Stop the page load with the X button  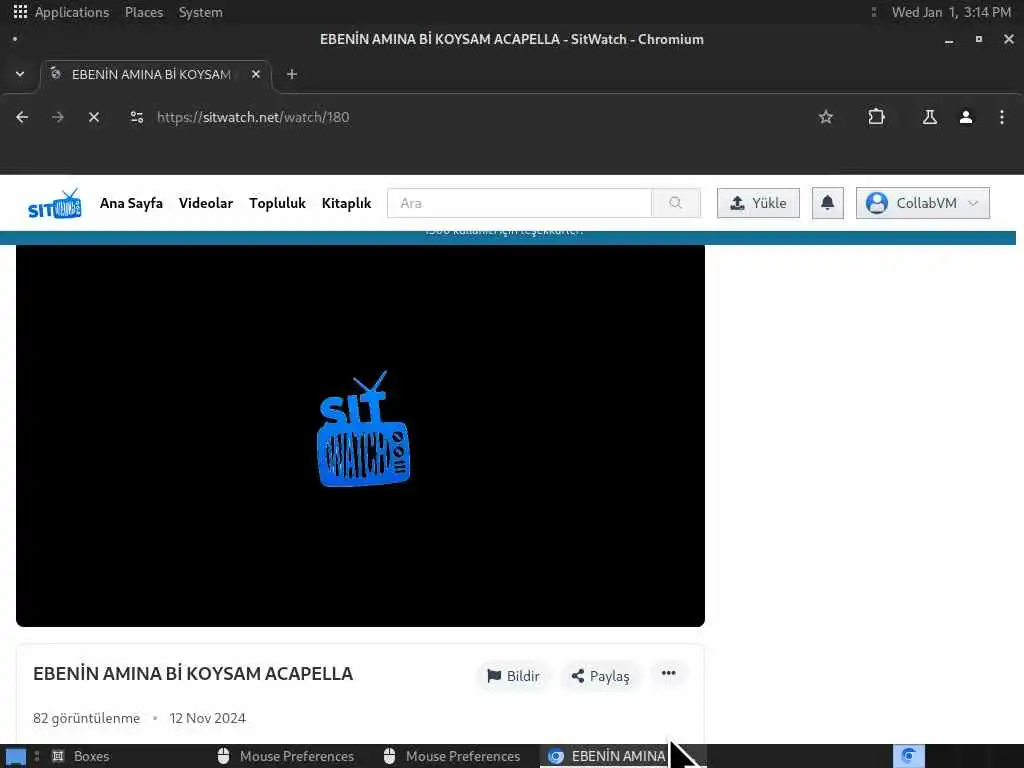(x=94, y=117)
